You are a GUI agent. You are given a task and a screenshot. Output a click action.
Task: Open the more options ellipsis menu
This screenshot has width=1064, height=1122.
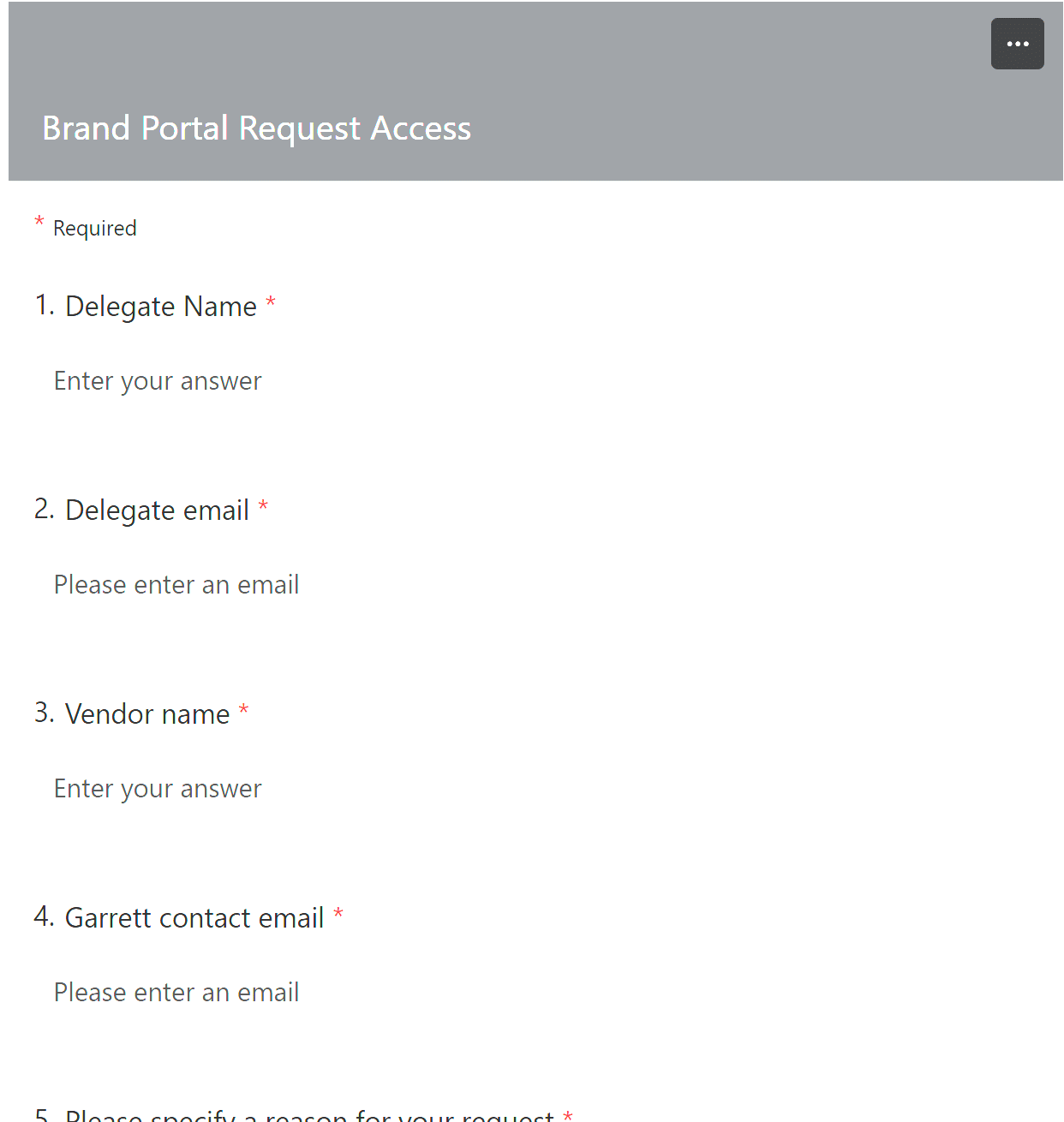(x=1017, y=44)
